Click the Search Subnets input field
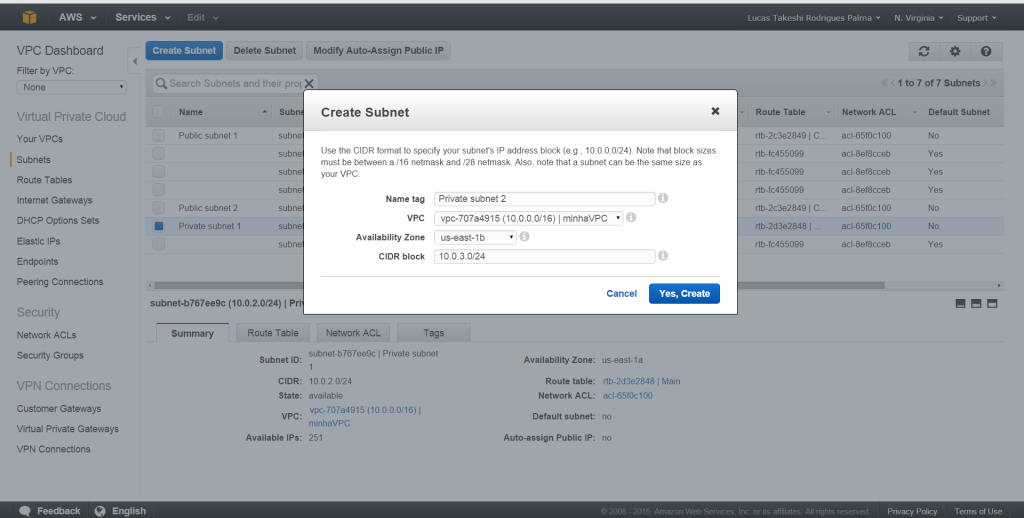 235,84
